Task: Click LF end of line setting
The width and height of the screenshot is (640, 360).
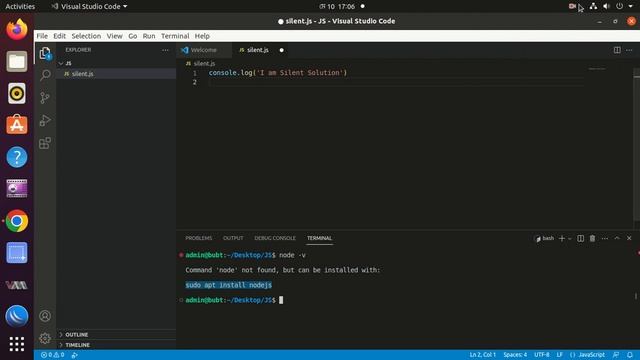Action: tap(560, 355)
